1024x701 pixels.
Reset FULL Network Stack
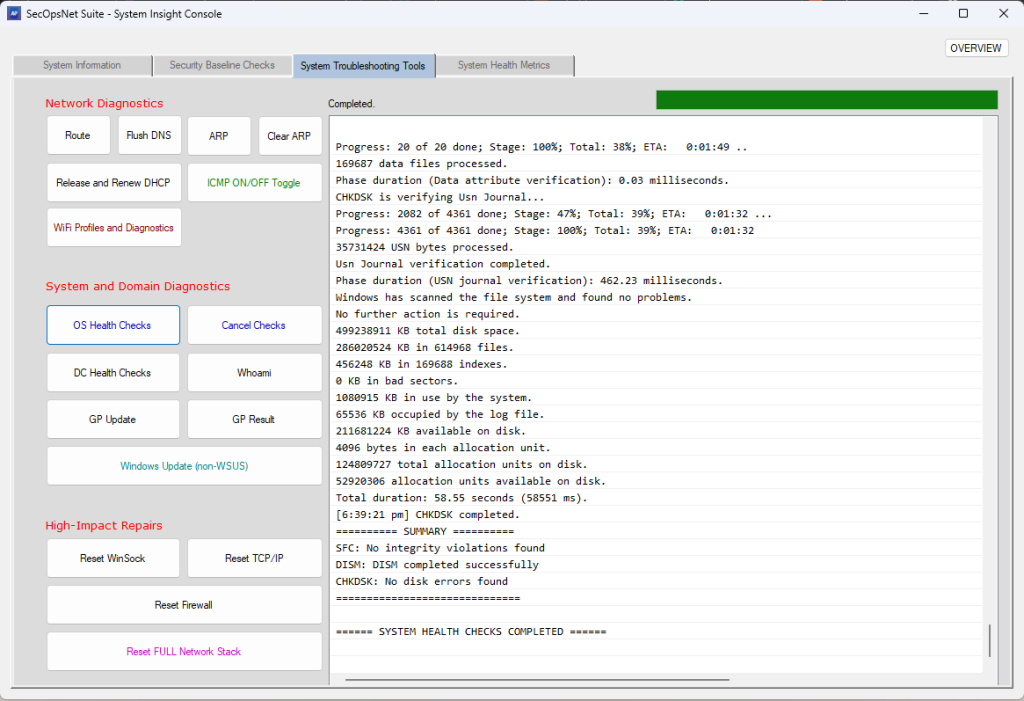[184, 652]
